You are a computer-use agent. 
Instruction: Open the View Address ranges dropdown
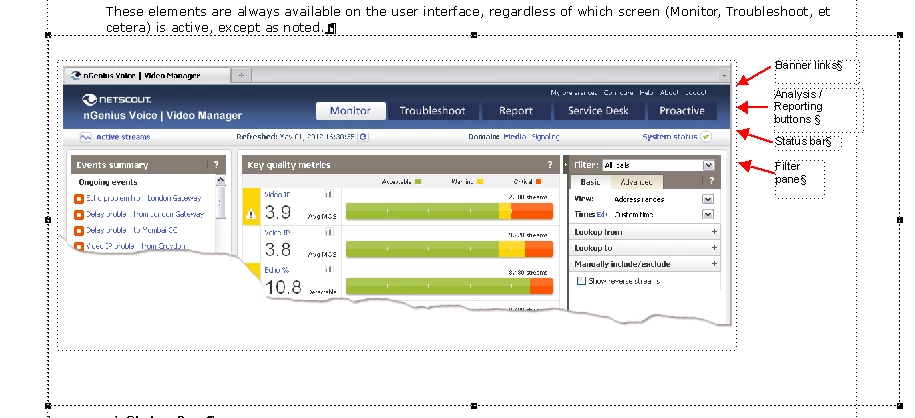pos(708,199)
